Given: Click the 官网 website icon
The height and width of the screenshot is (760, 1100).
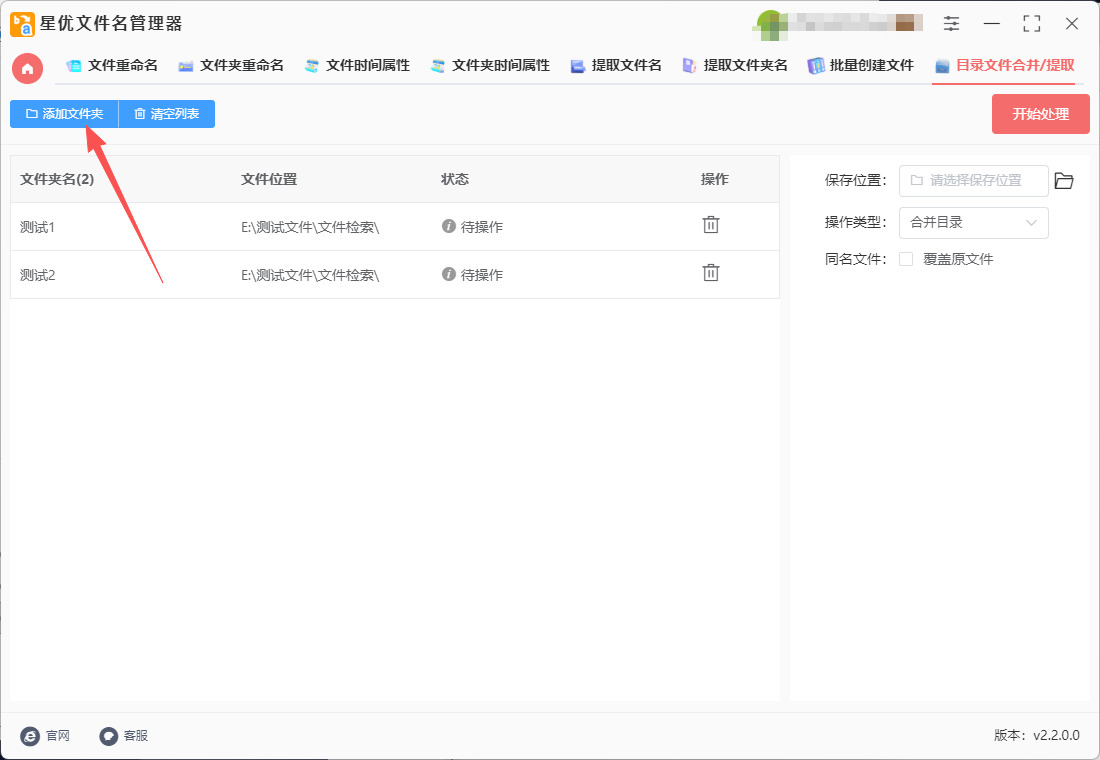Looking at the screenshot, I should [x=30, y=736].
